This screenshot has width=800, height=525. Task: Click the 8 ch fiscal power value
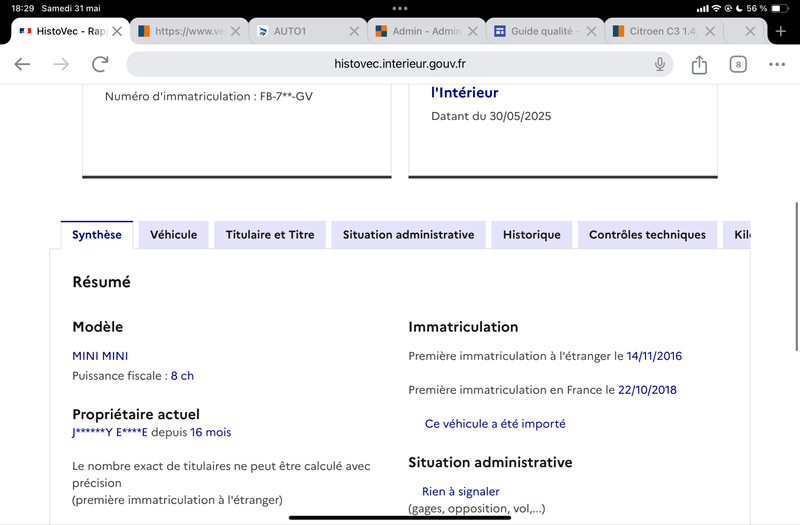tap(182, 376)
